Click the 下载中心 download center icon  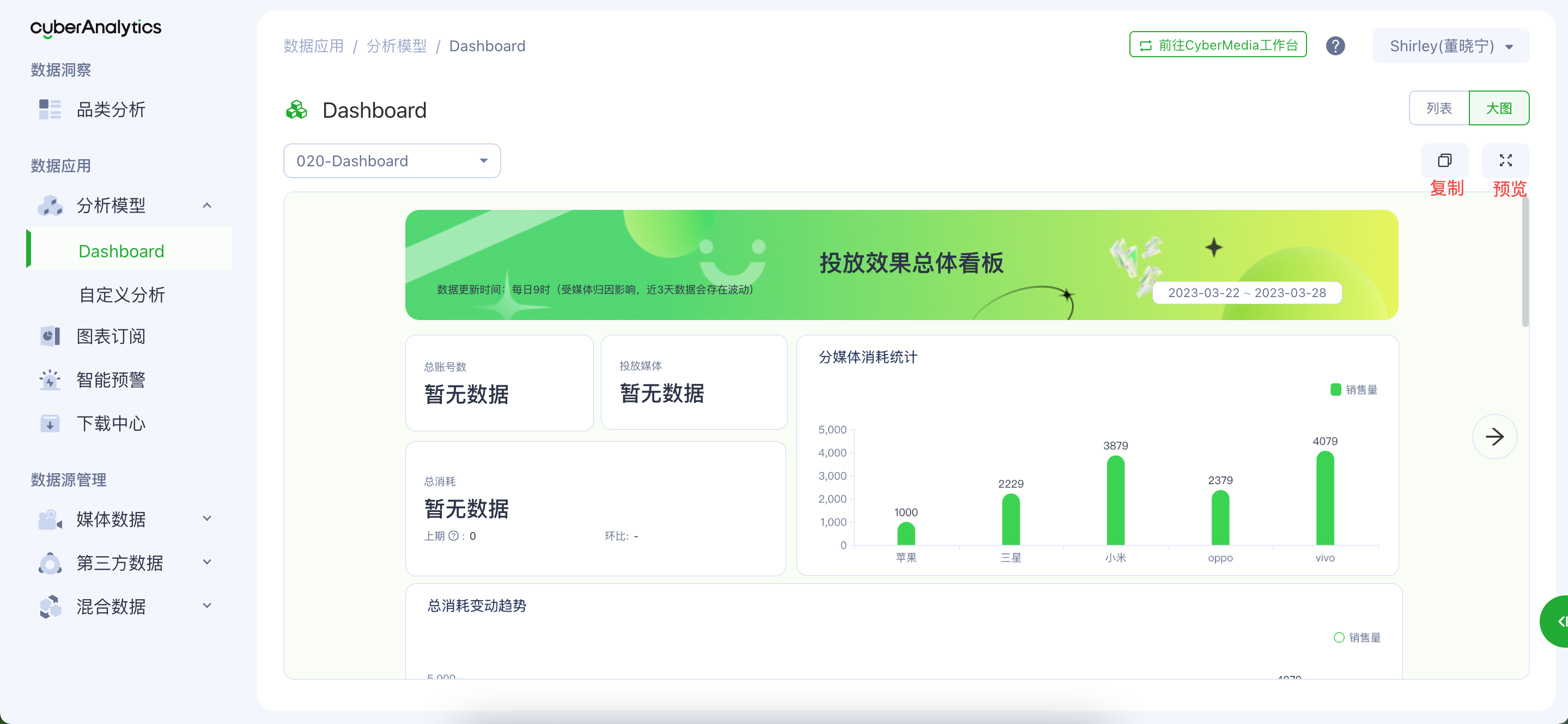50,423
